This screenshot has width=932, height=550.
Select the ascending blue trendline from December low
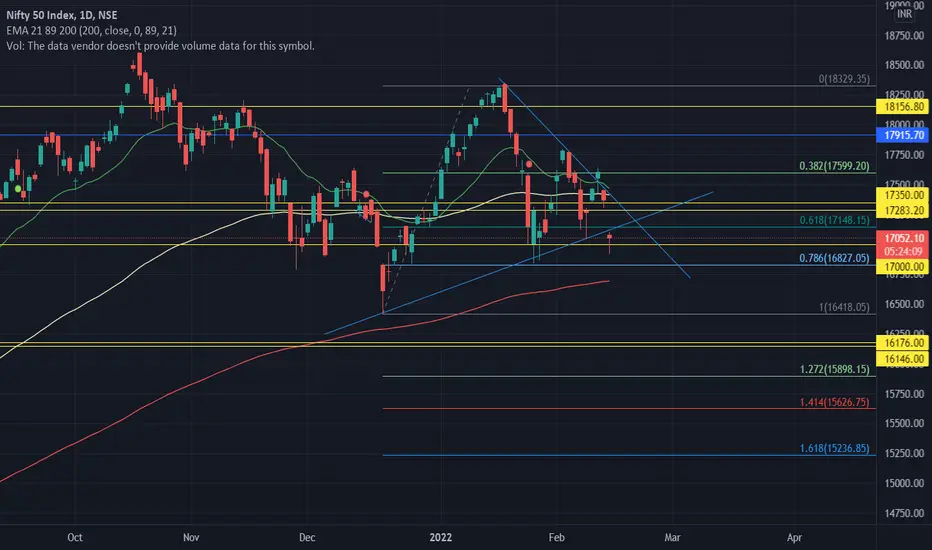[519, 263]
